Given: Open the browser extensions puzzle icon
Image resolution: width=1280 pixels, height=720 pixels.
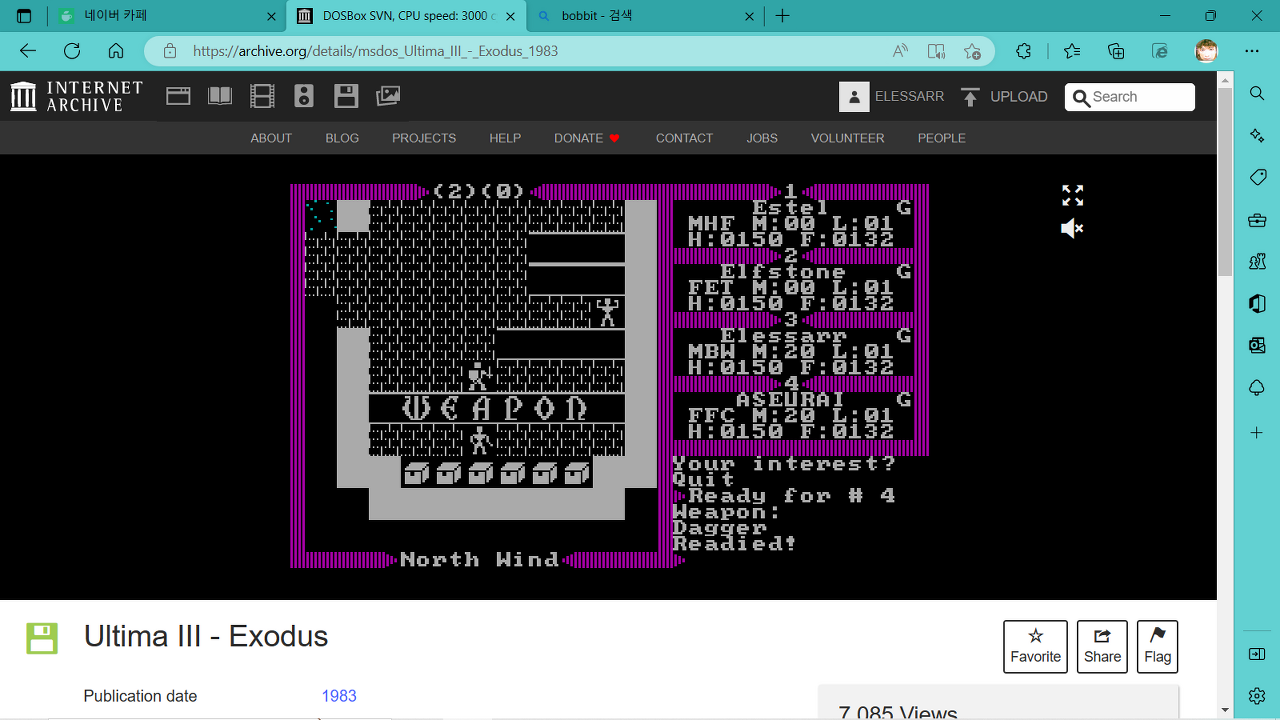Looking at the screenshot, I should coord(1023,51).
